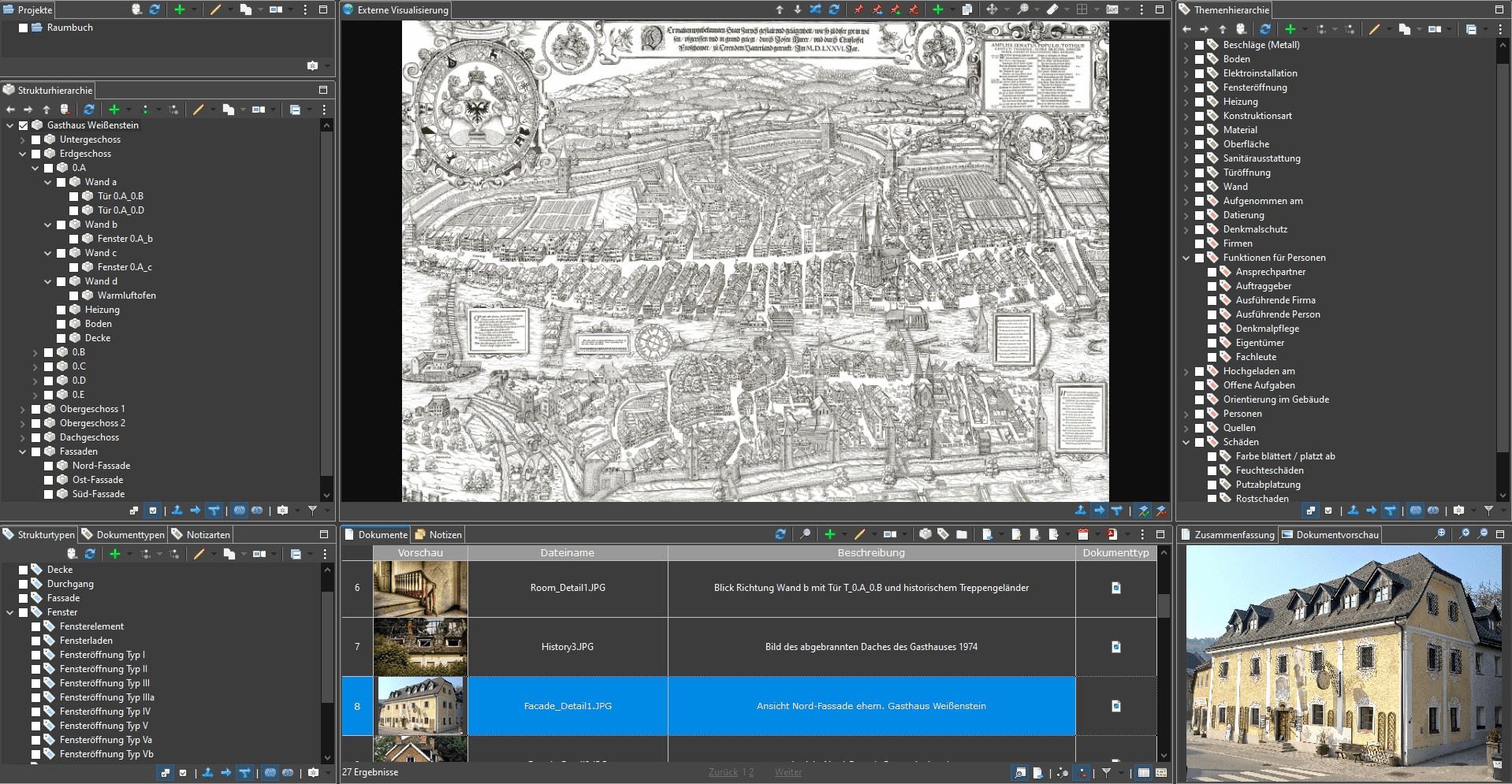Check the Beschläge (Metall) theme checkbox
1512x784 pixels.
click(1200, 45)
